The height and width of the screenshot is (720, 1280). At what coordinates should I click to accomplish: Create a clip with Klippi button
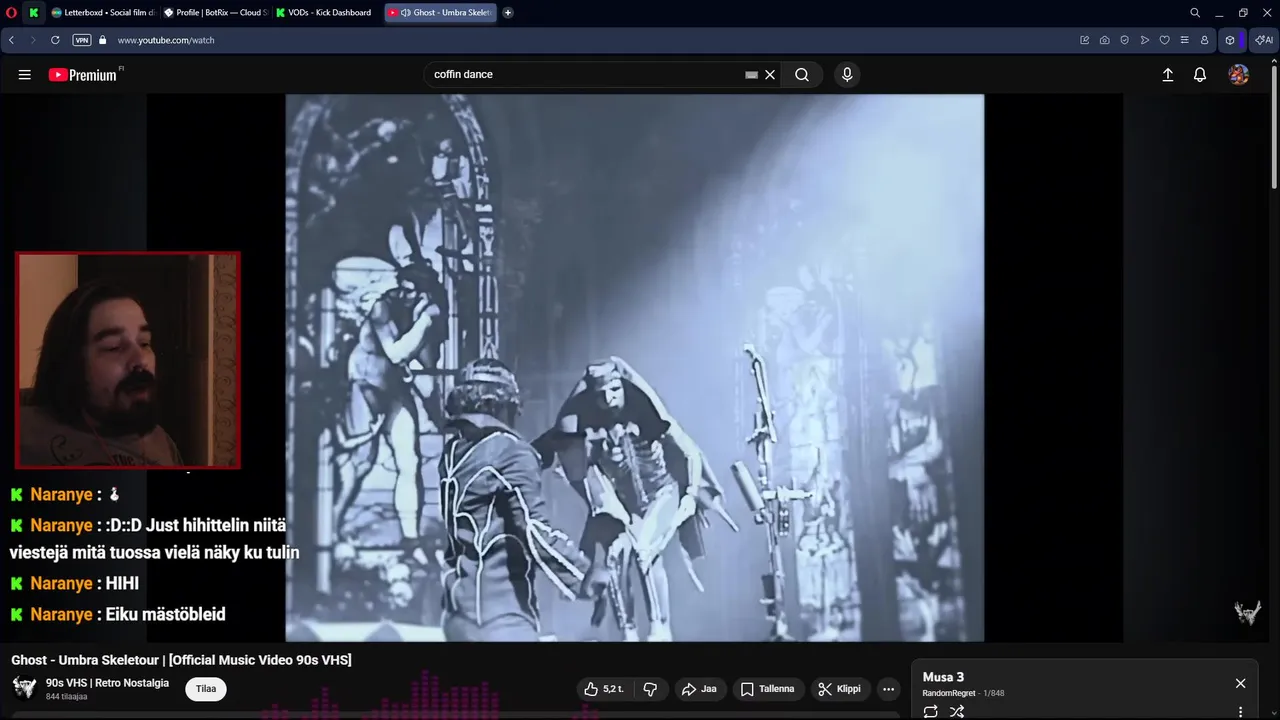pyautogui.click(x=839, y=689)
